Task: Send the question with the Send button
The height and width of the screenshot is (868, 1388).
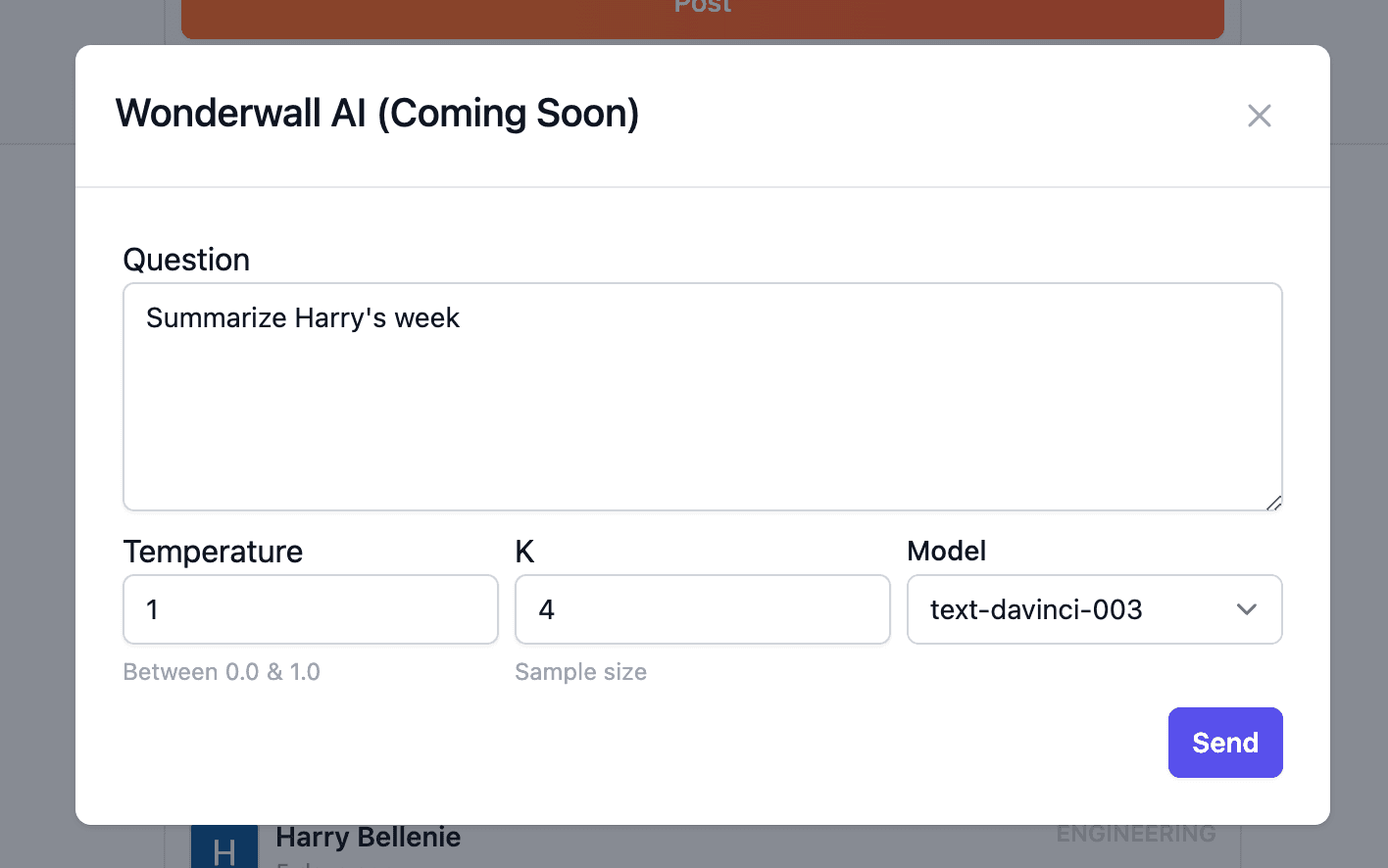Action: point(1225,743)
